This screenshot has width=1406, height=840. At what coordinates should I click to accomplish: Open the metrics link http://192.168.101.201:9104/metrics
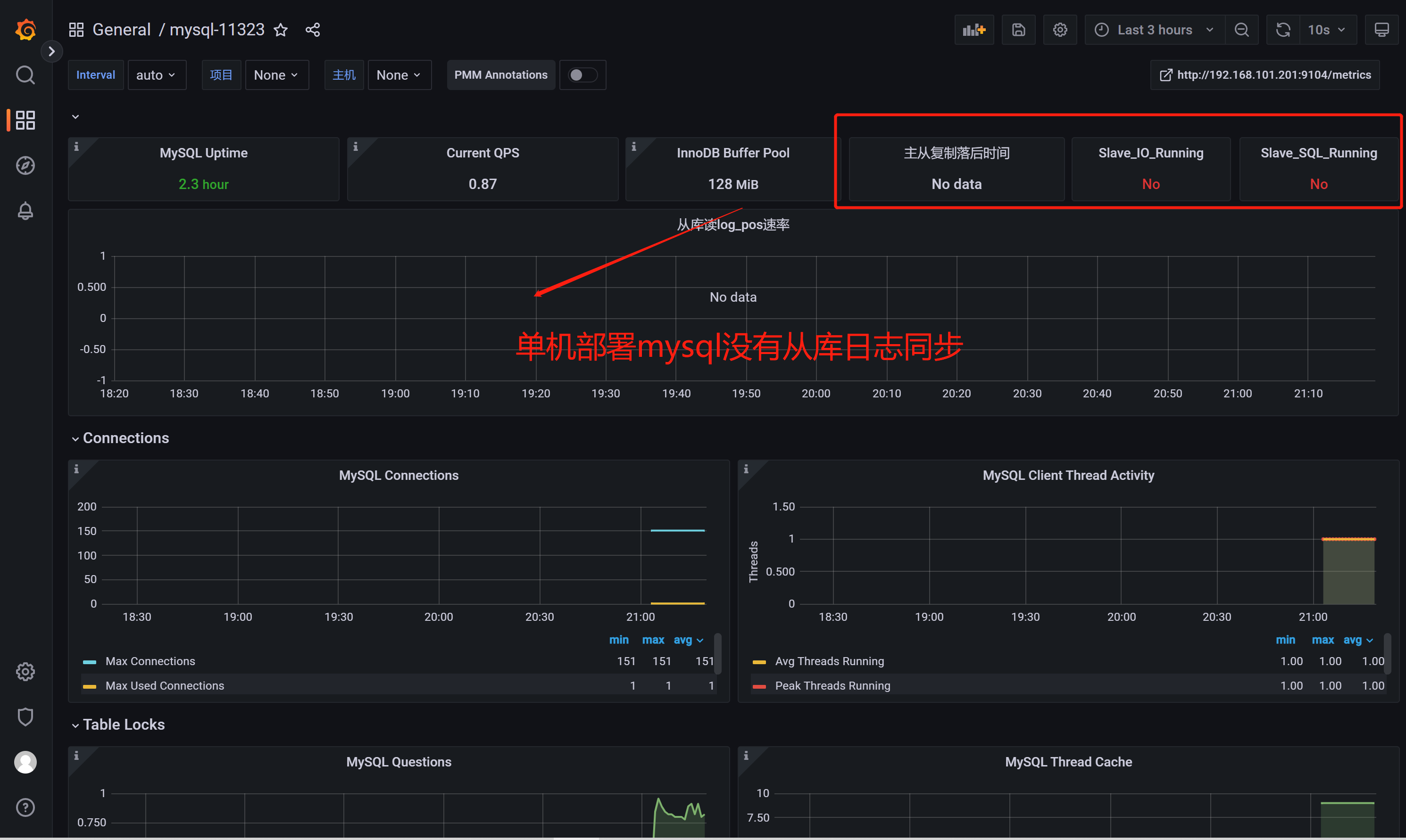pos(1265,75)
